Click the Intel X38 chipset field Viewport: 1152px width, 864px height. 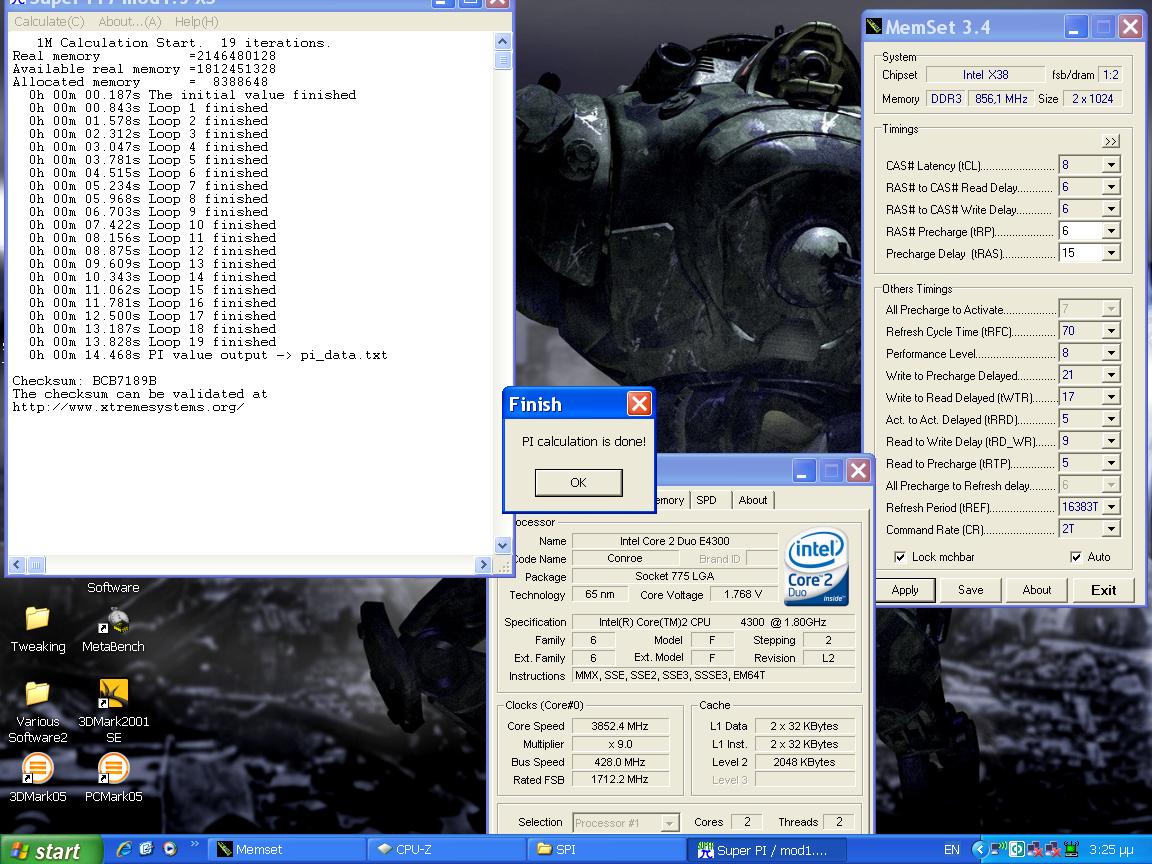coord(985,75)
